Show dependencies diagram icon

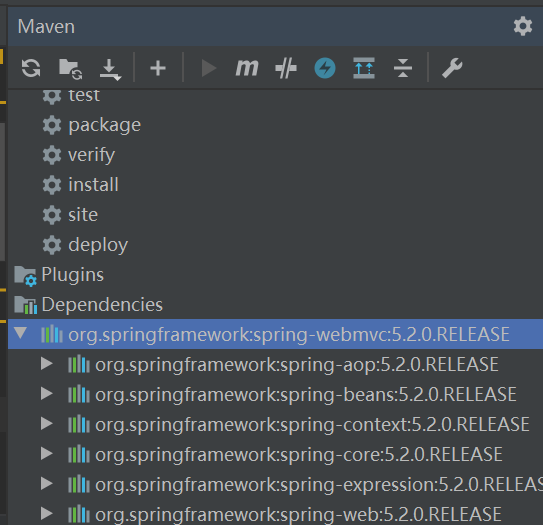364,68
